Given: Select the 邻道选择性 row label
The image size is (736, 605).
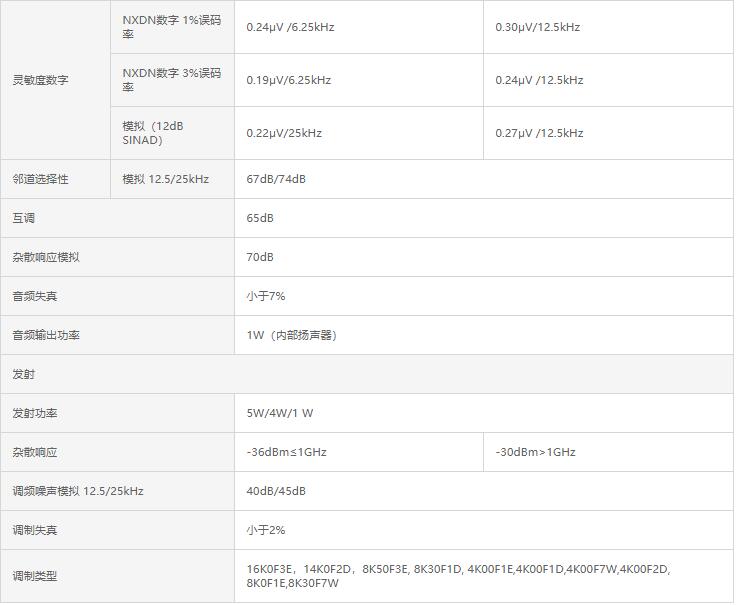Looking at the screenshot, I should point(40,179).
